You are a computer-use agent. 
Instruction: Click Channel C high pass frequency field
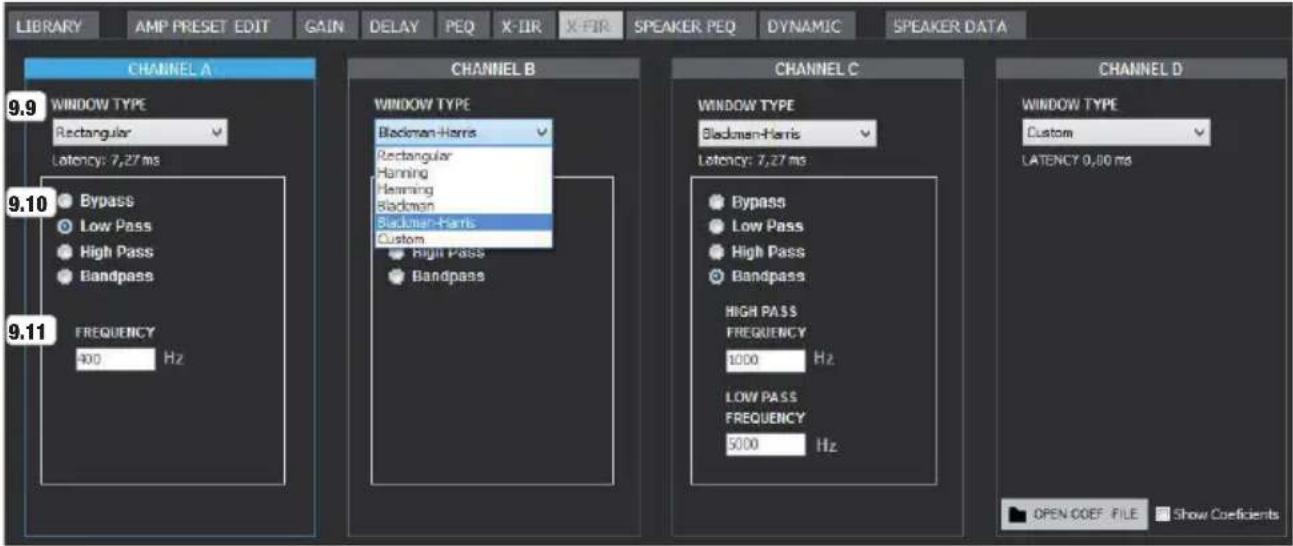pyautogui.click(x=765, y=361)
